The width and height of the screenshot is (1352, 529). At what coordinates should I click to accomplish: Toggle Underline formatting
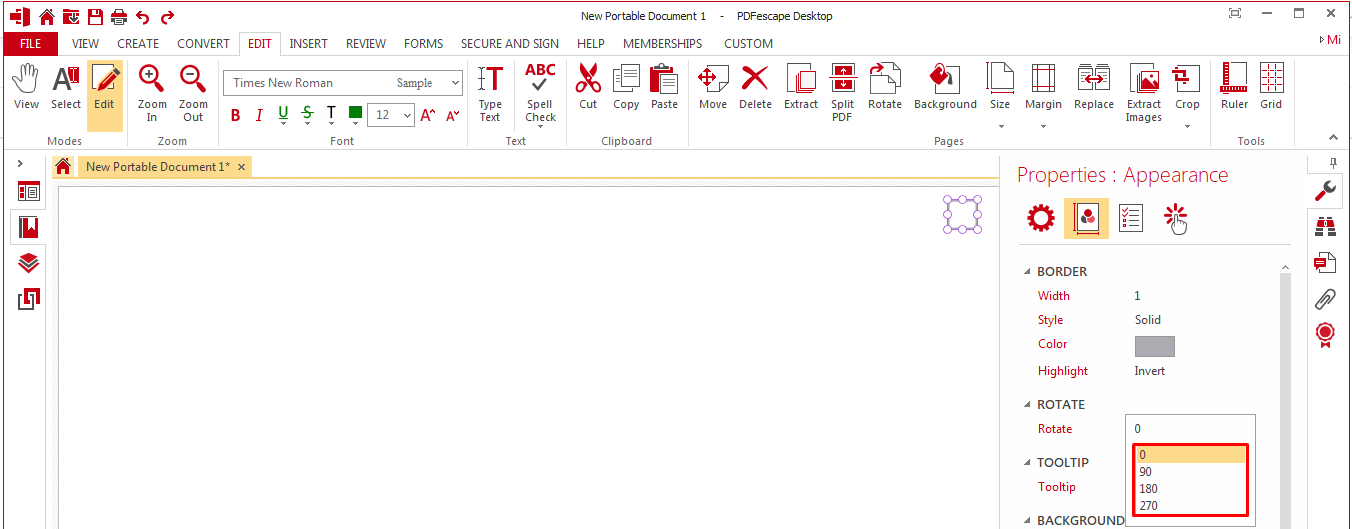point(283,115)
